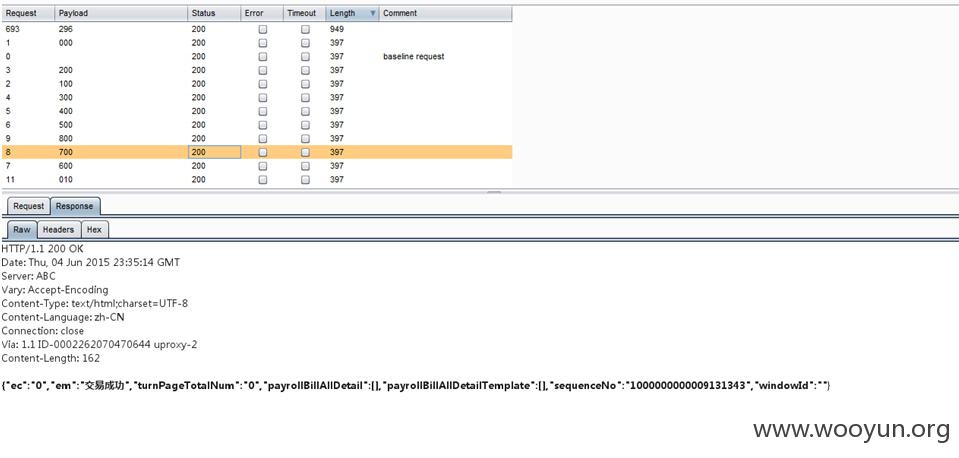Click the Comment column header

445,13
